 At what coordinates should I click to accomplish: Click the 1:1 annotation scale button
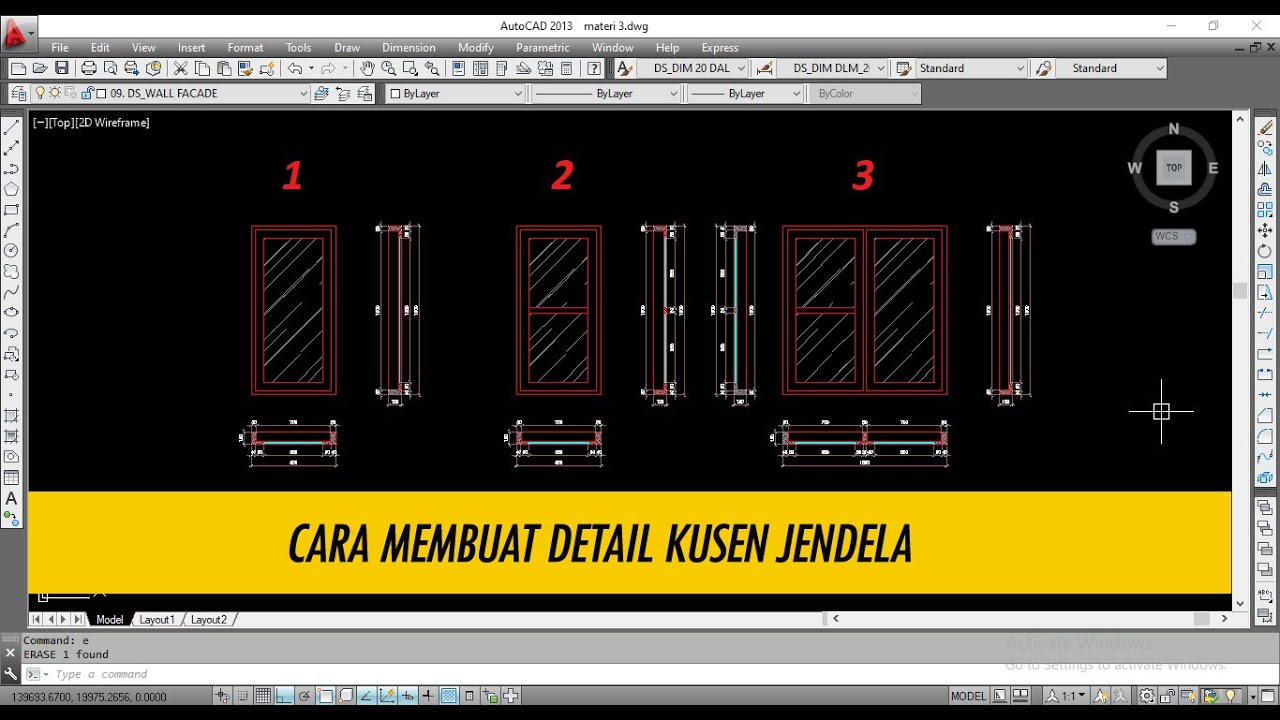pyautogui.click(x=1066, y=696)
